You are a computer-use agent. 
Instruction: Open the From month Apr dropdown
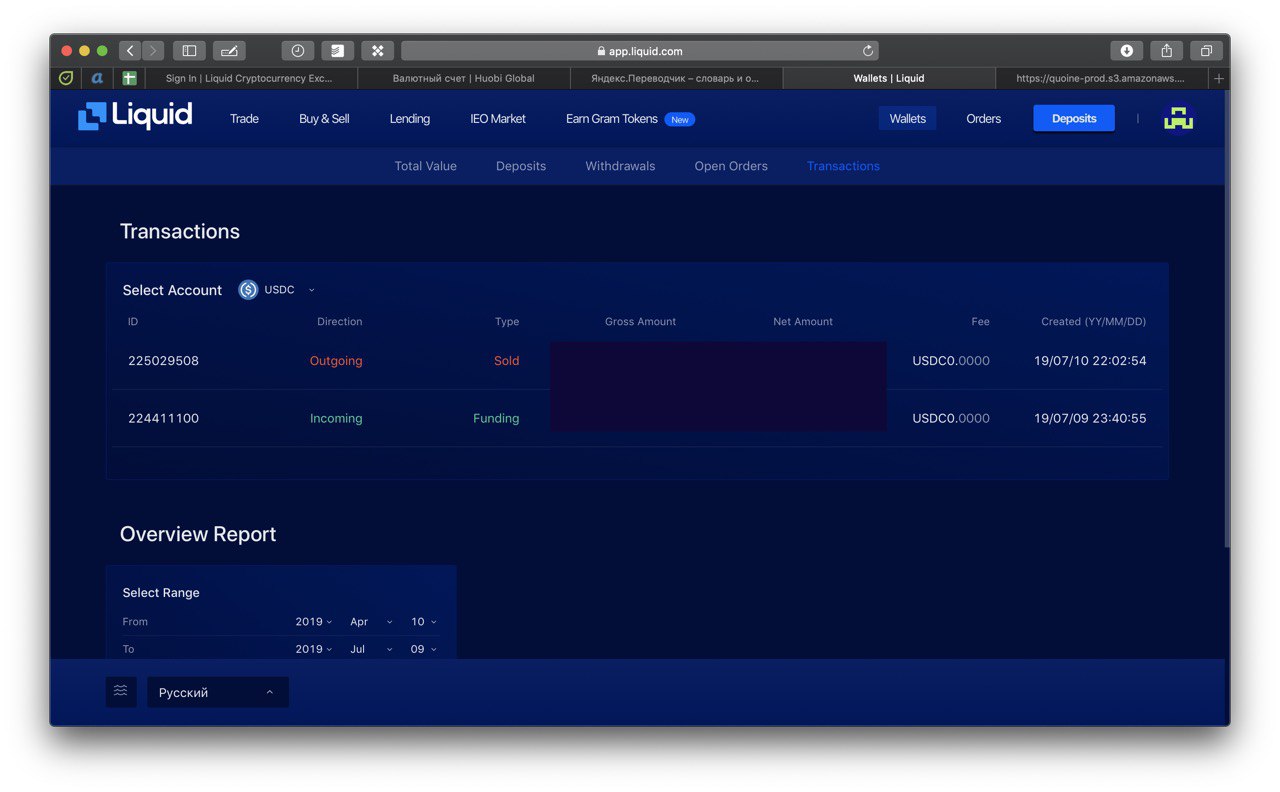(371, 622)
